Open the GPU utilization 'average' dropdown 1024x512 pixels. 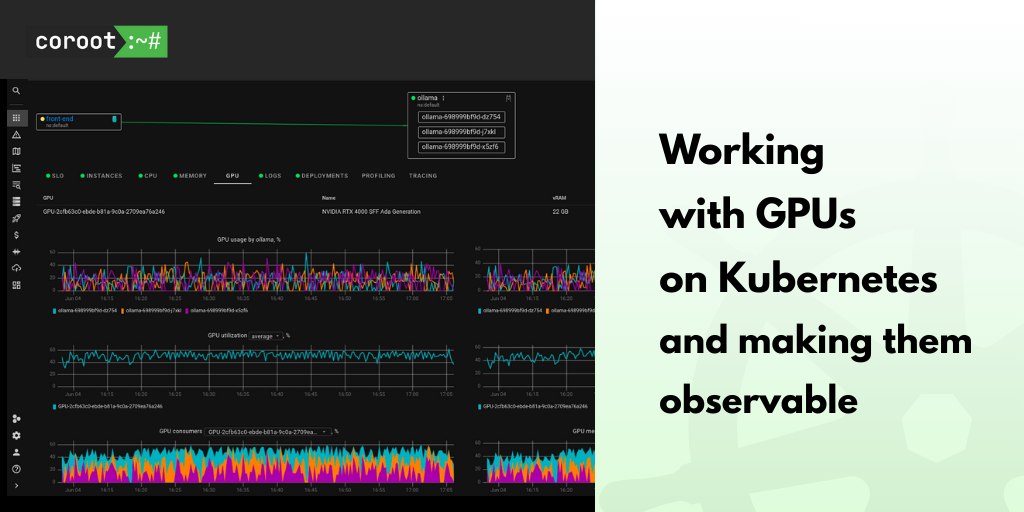click(265, 336)
